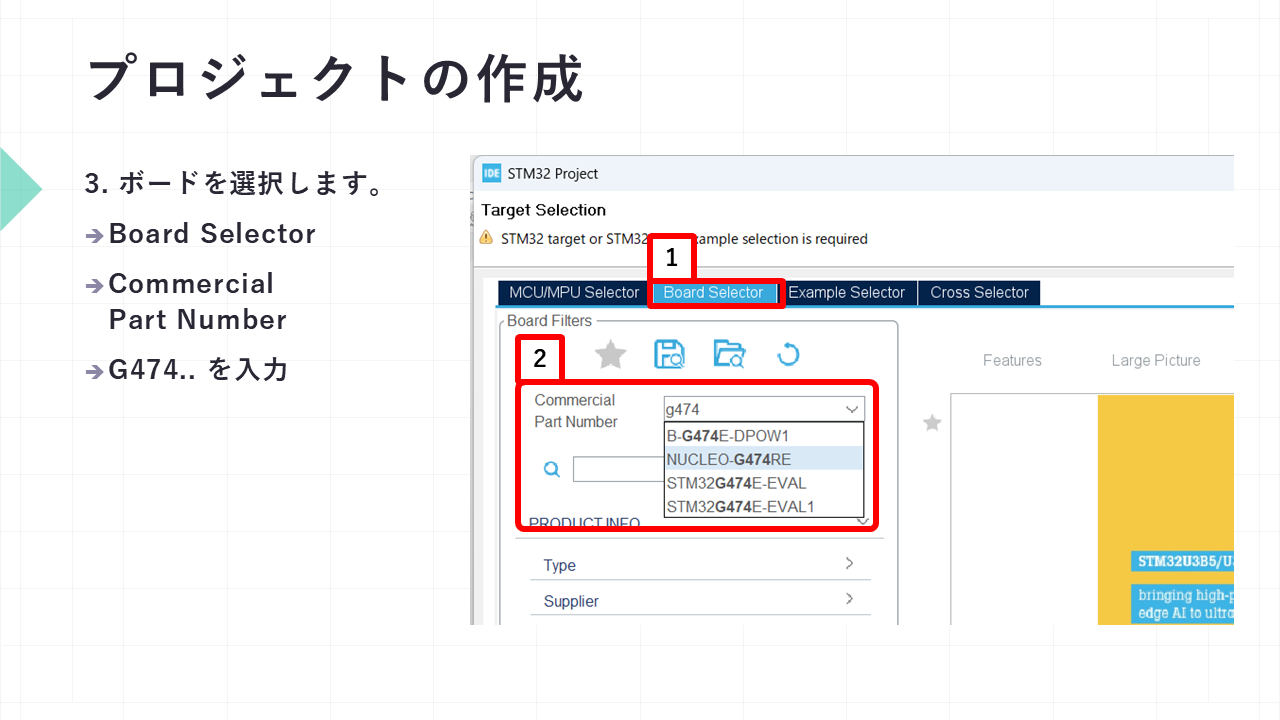Screen dimensions: 1280x720
Task: Toggle the Commercial Part Number dropdown arrow
Action: 852,409
